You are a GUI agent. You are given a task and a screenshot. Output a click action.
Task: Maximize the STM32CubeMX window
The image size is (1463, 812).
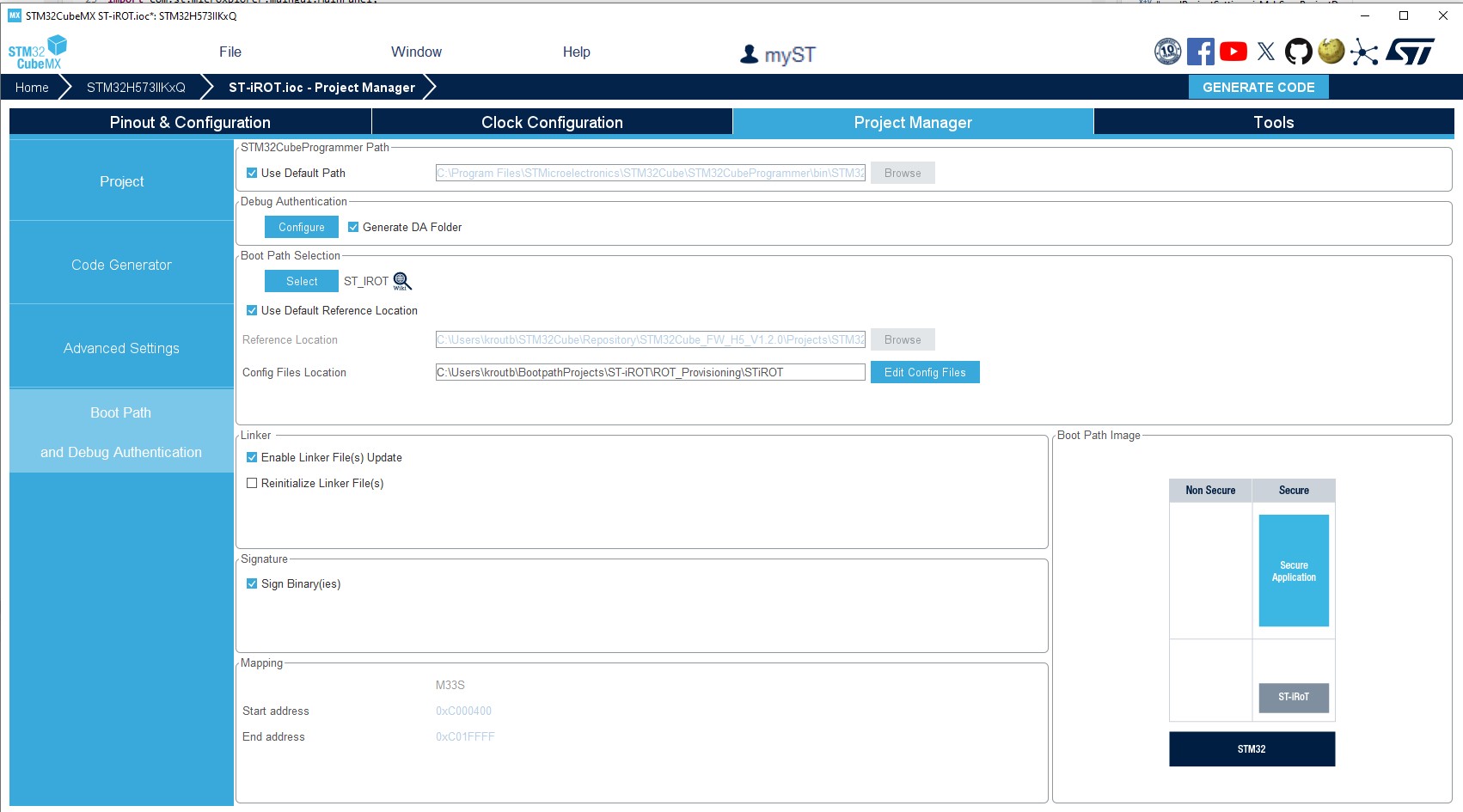(x=1404, y=15)
